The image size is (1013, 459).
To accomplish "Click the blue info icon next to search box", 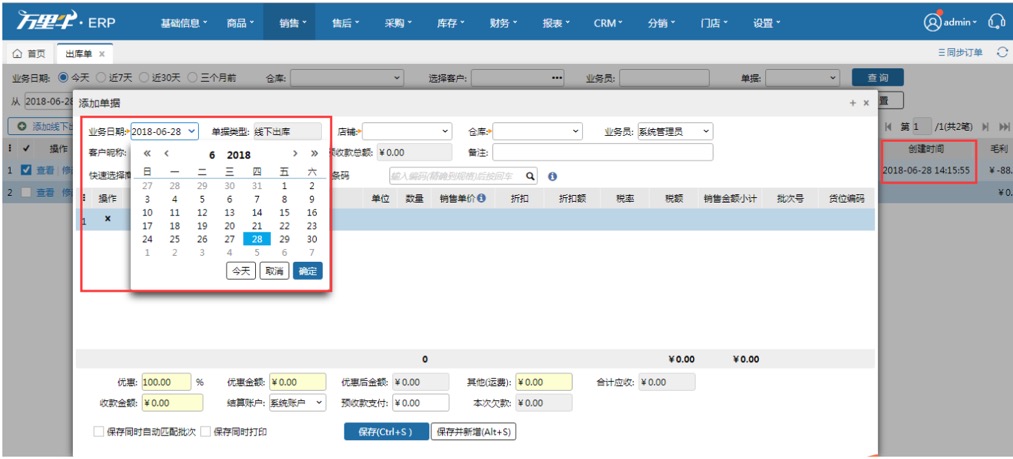I will 552,176.
